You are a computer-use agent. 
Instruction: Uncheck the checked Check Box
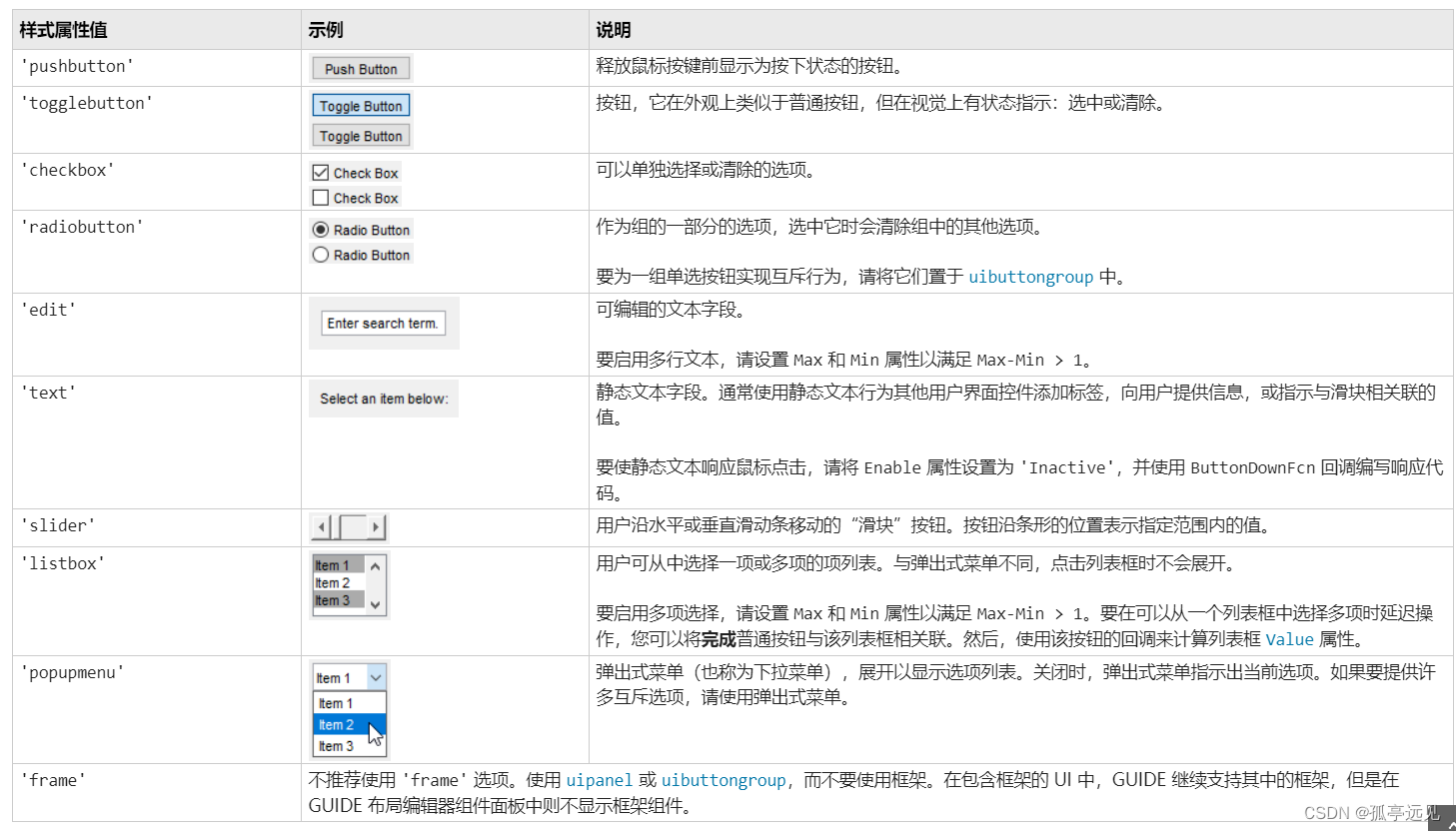point(321,173)
